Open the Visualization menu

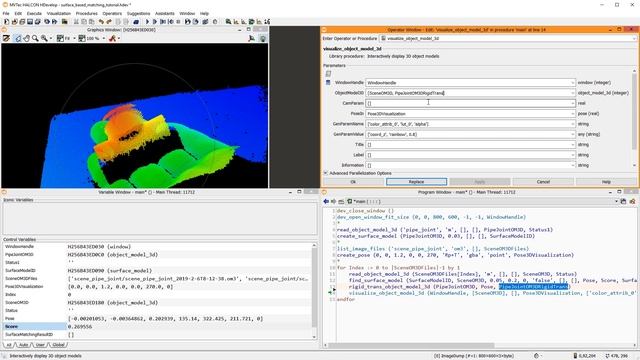[x=59, y=13]
